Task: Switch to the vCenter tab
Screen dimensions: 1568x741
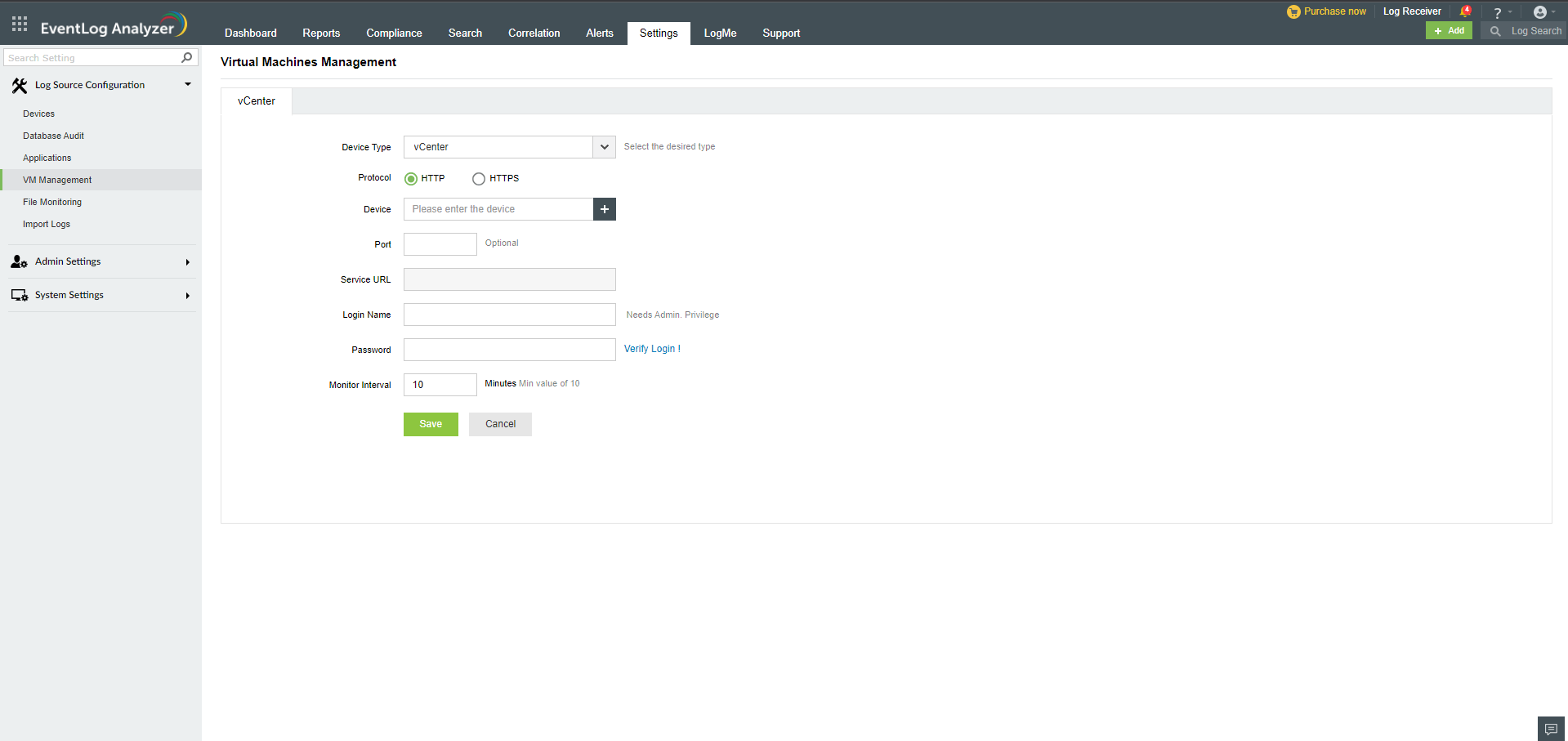Action: tap(256, 100)
